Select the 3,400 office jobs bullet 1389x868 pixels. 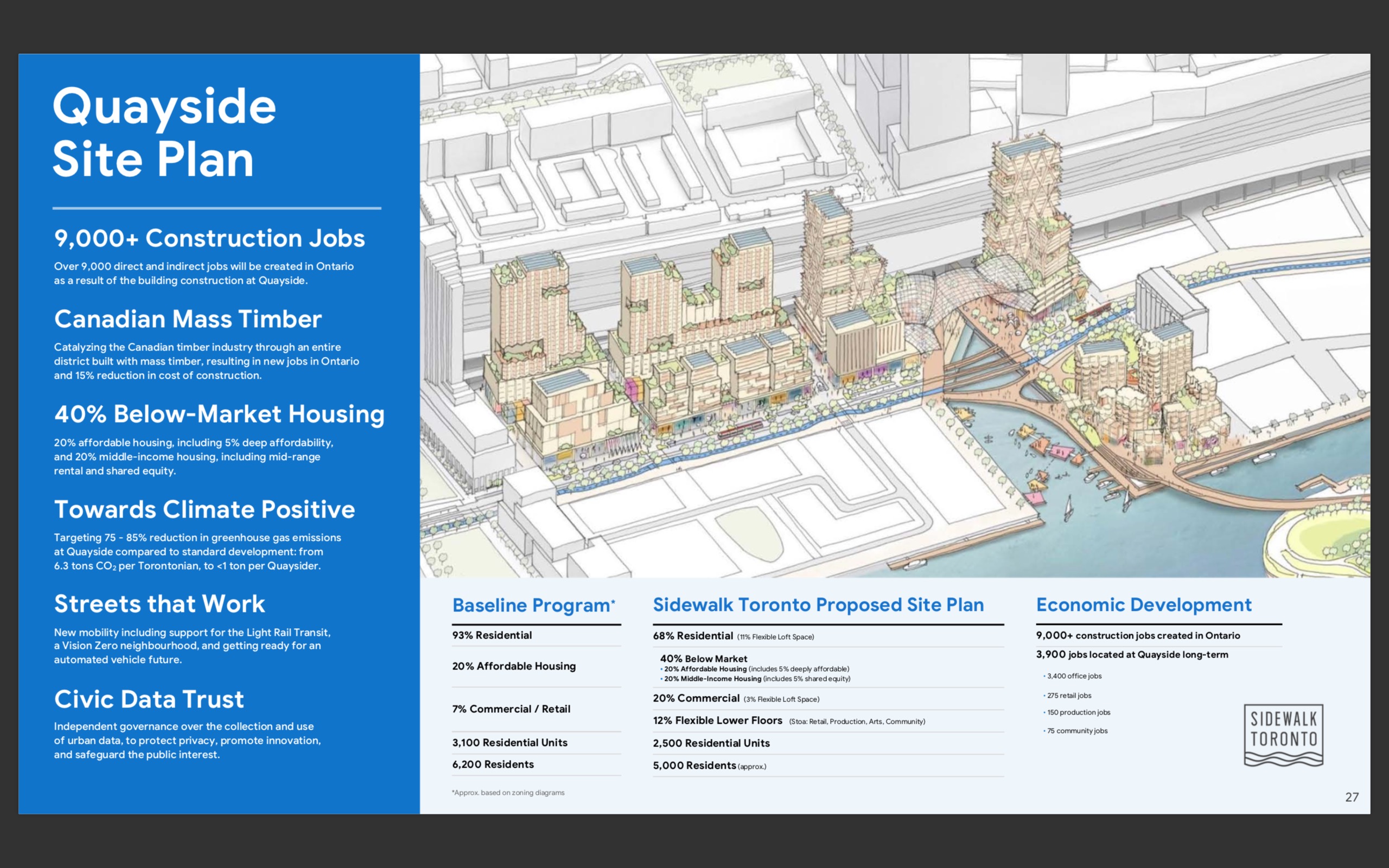pyautogui.click(x=1072, y=676)
